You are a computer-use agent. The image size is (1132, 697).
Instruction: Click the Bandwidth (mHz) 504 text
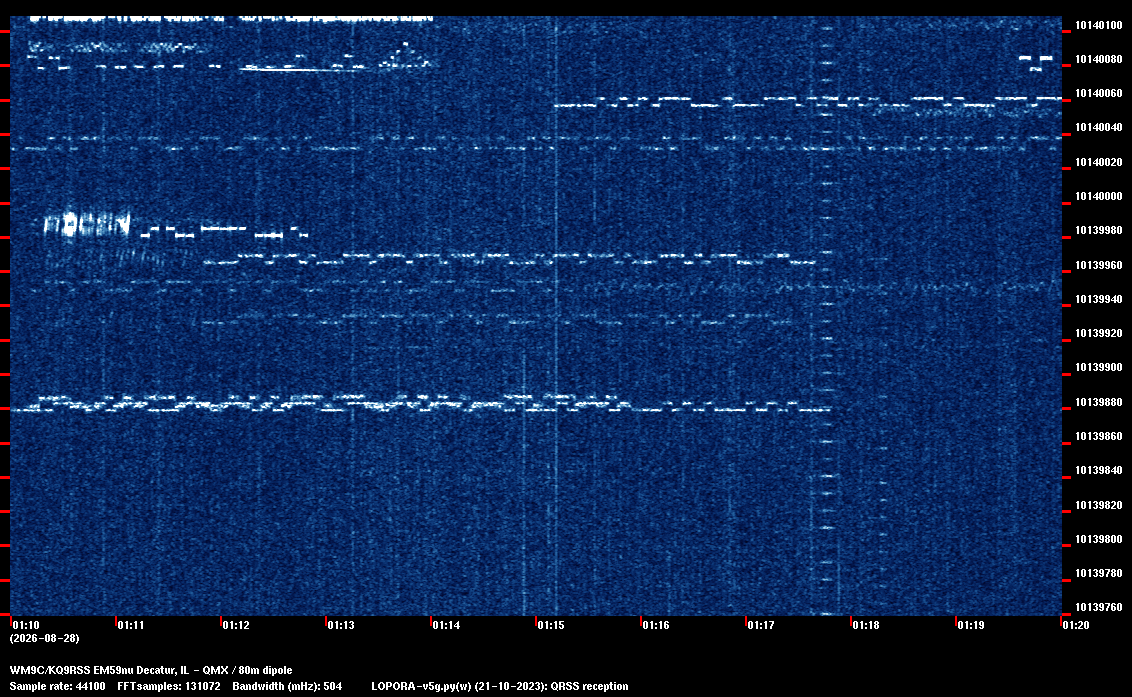coord(287,686)
